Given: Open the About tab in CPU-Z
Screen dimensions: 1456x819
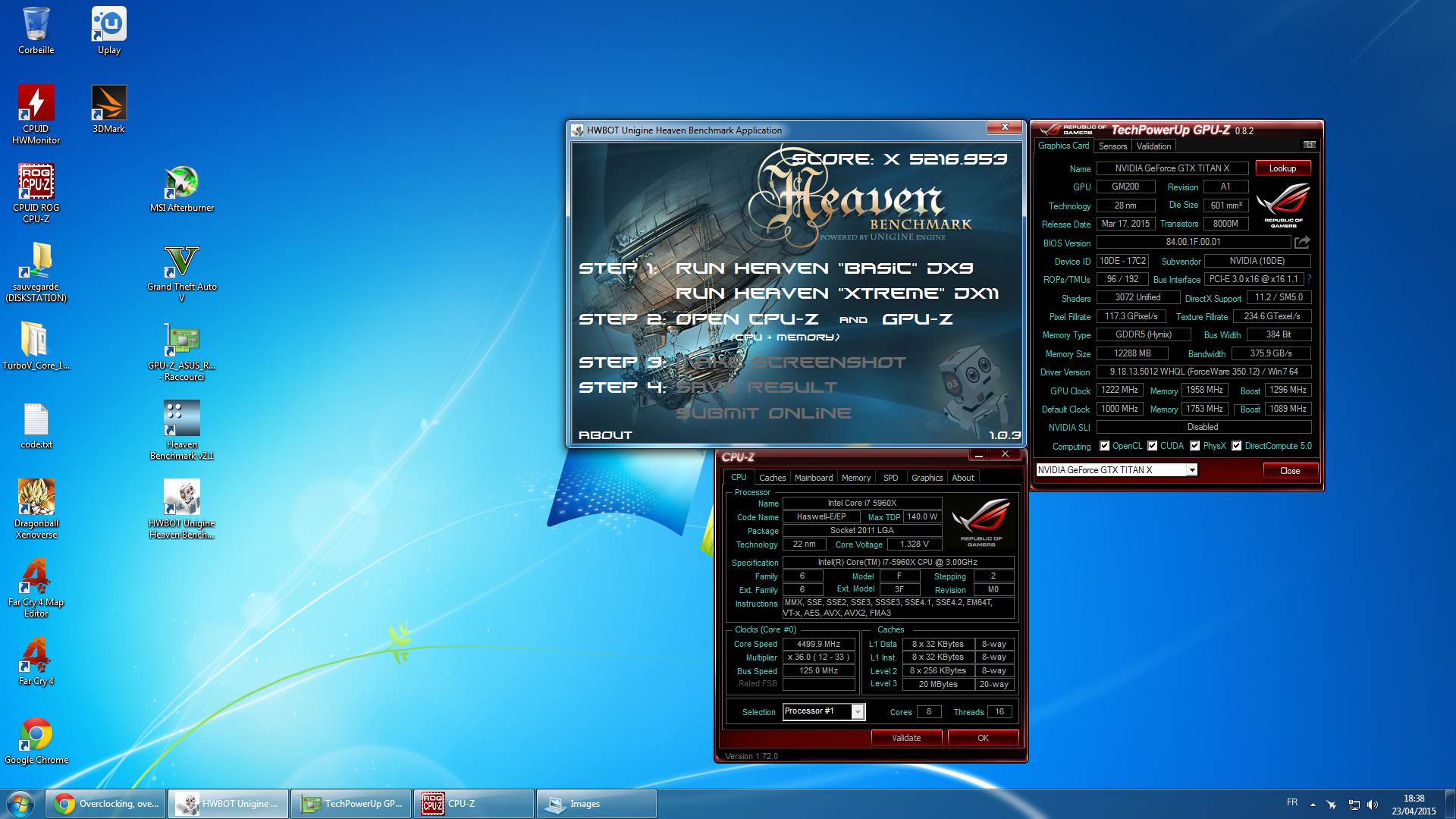Looking at the screenshot, I should [x=963, y=478].
